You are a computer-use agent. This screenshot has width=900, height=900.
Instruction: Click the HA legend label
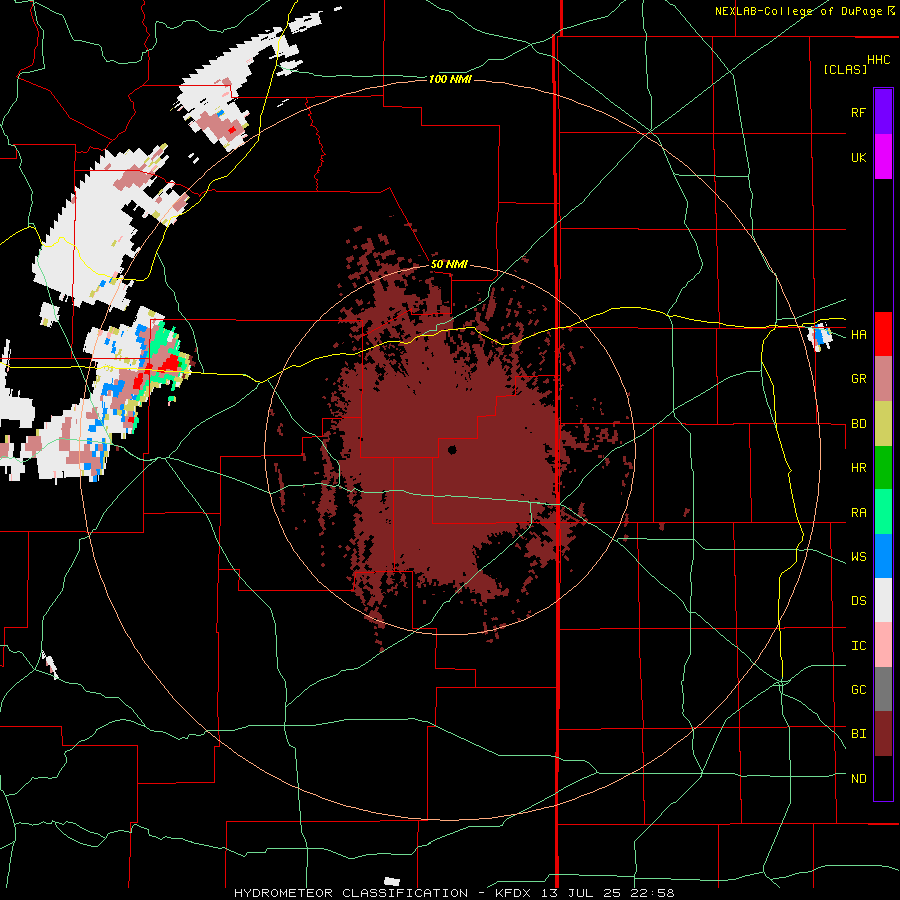coord(858,335)
